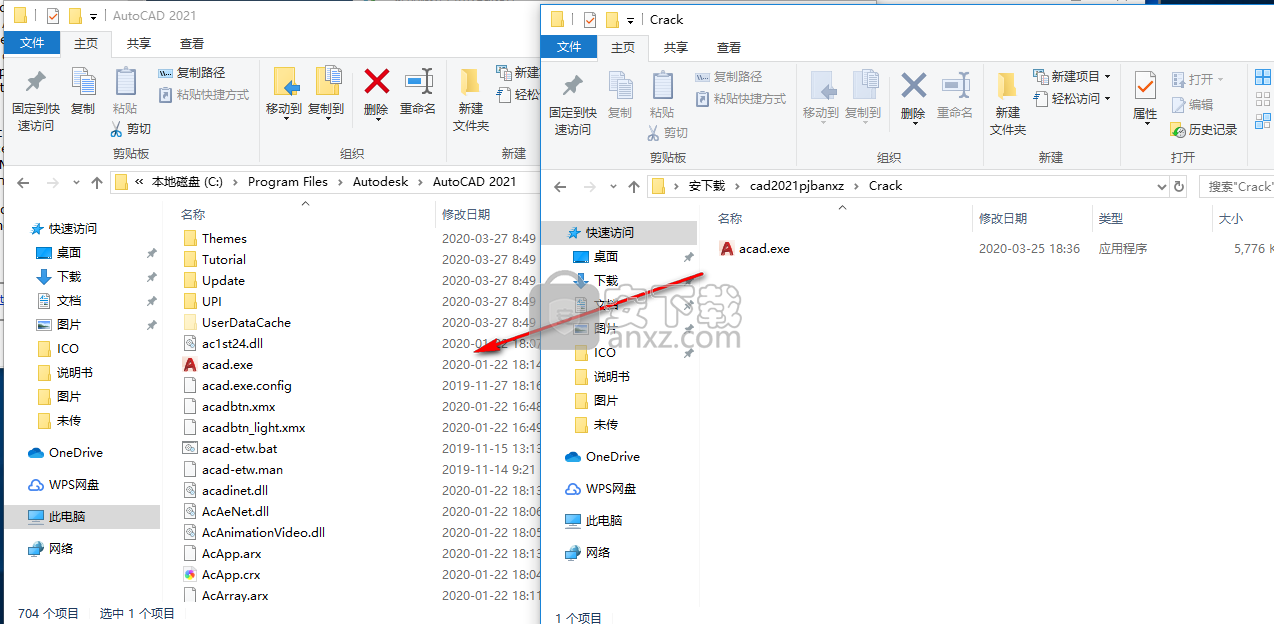The height and width of the screenshot is (624, 1274).
Task: Select acad-etw.bat in AutoCAD 2021 folder
Action: pos(230,449)
